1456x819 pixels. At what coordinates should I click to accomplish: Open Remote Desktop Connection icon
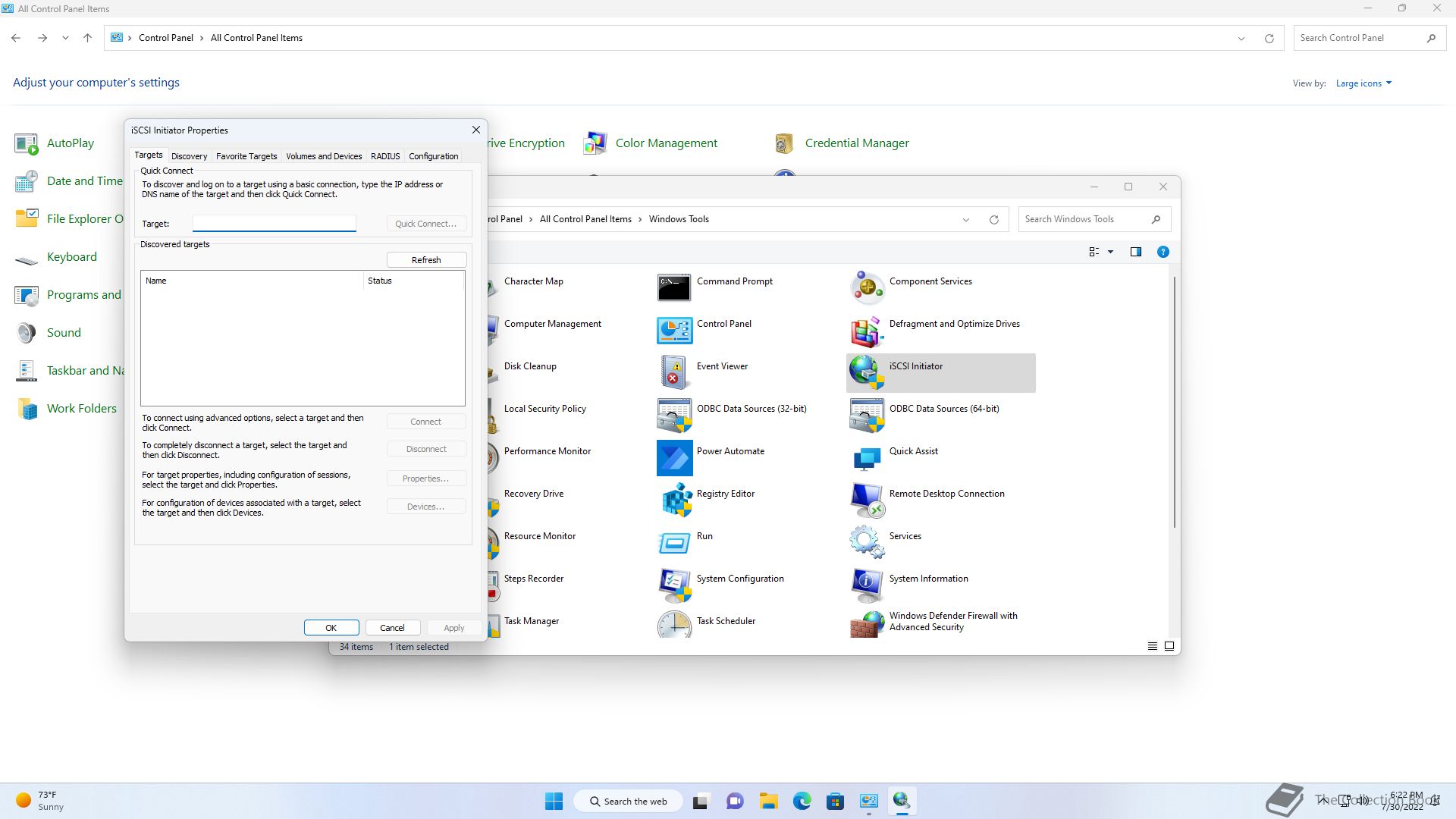(x=867, y=500)
